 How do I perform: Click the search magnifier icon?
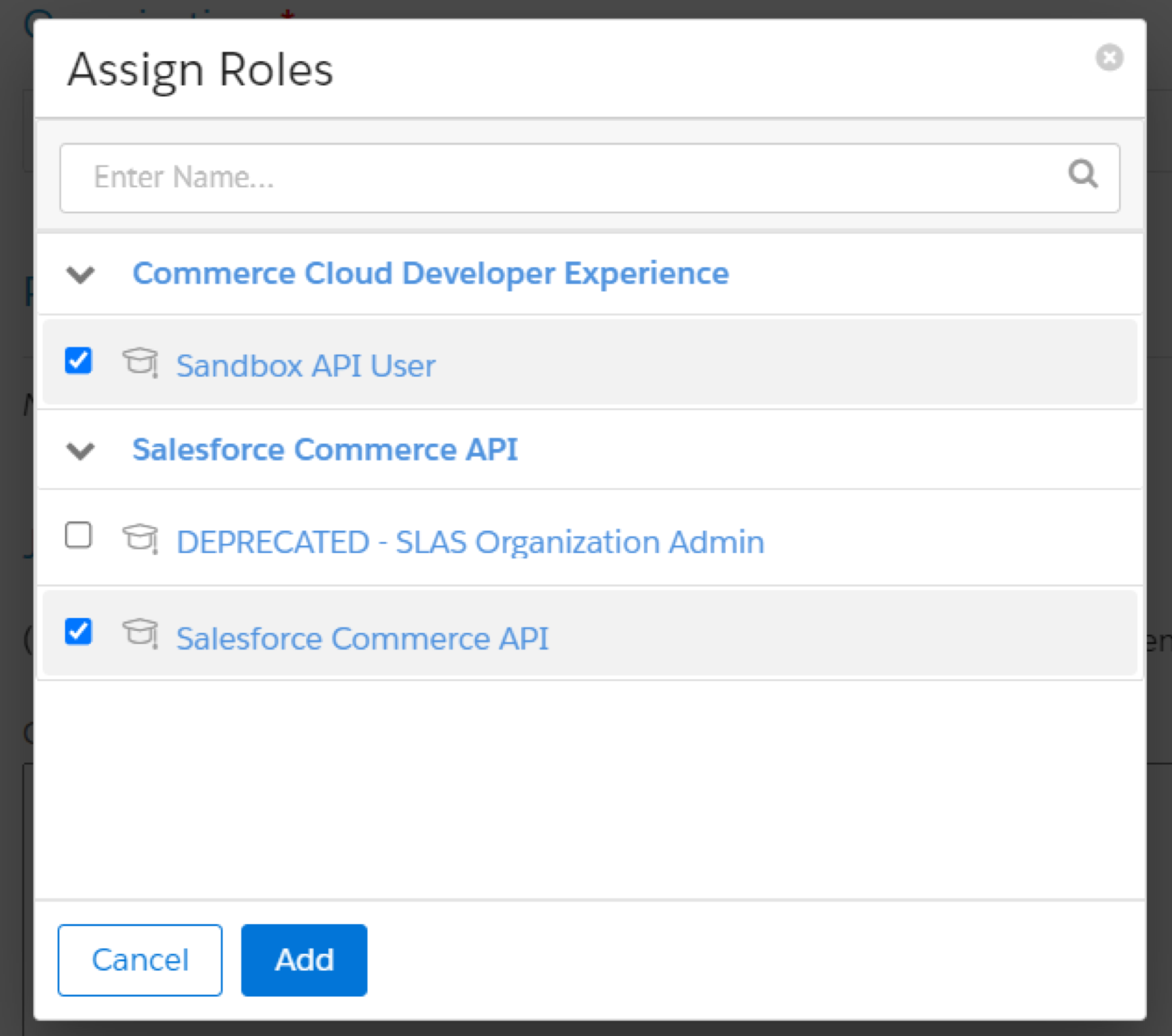(x=1082, y=174)
